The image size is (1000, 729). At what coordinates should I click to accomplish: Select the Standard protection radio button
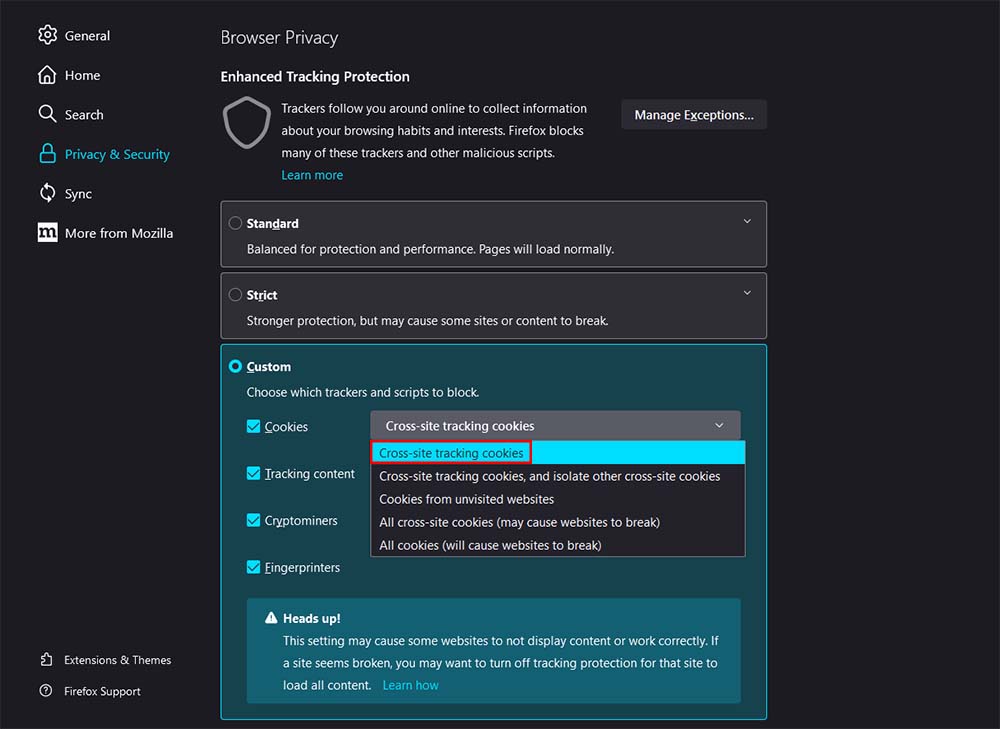pos(236,223)
